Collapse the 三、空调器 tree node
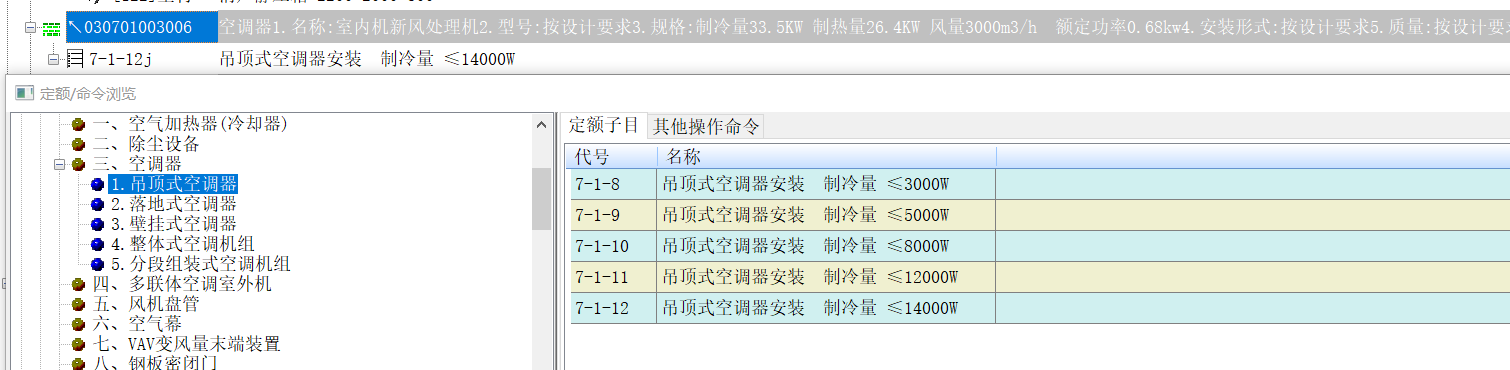 point(60,164)
